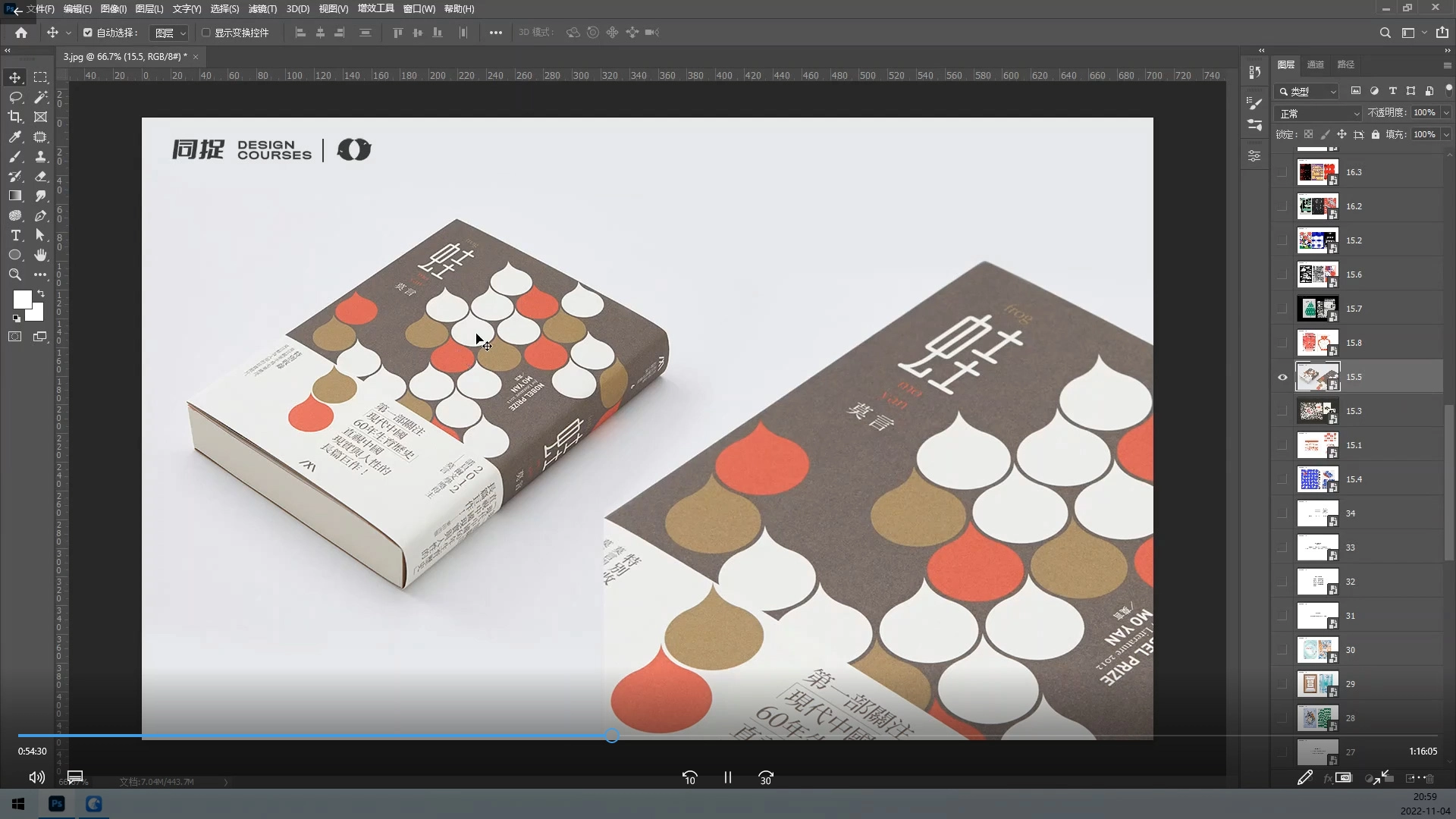Enable the show transform controls checkbox
Screen dimensions: 1456x819
pyautogui.click(x=206, y=33)
